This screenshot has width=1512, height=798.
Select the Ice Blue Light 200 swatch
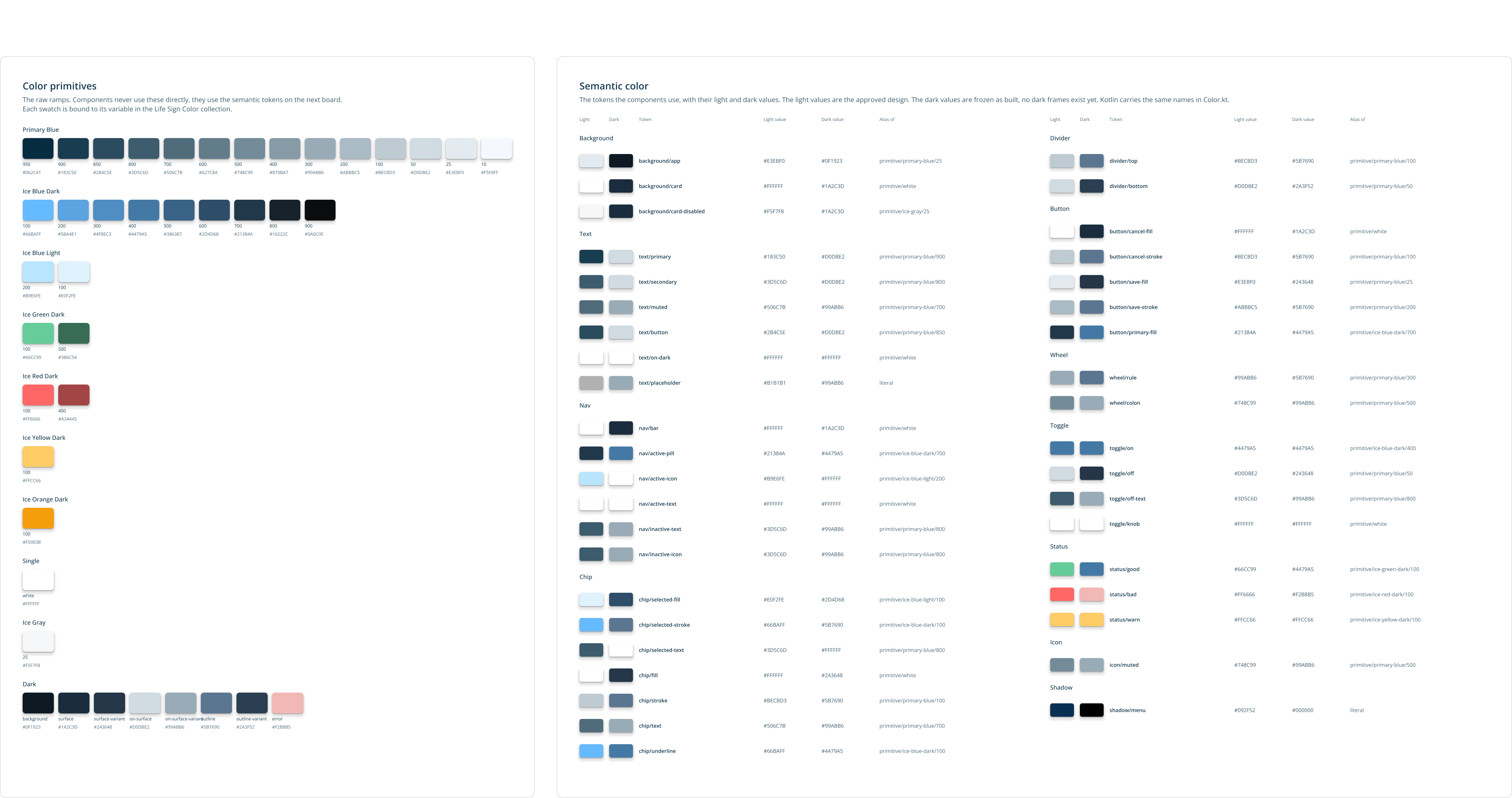[x=38, y=272]
